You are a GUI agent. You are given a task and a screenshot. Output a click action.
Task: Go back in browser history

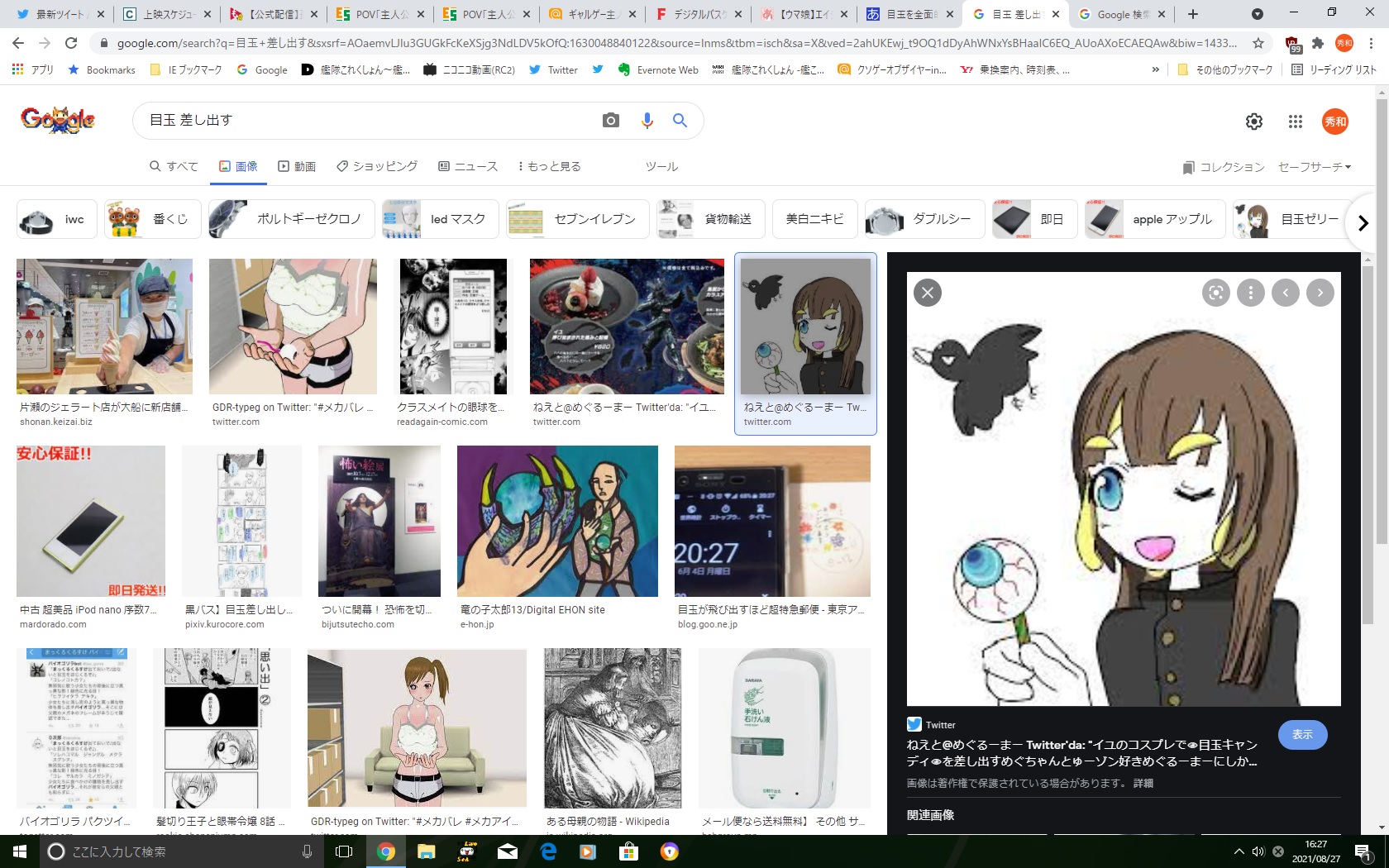(x=18, y=43)
